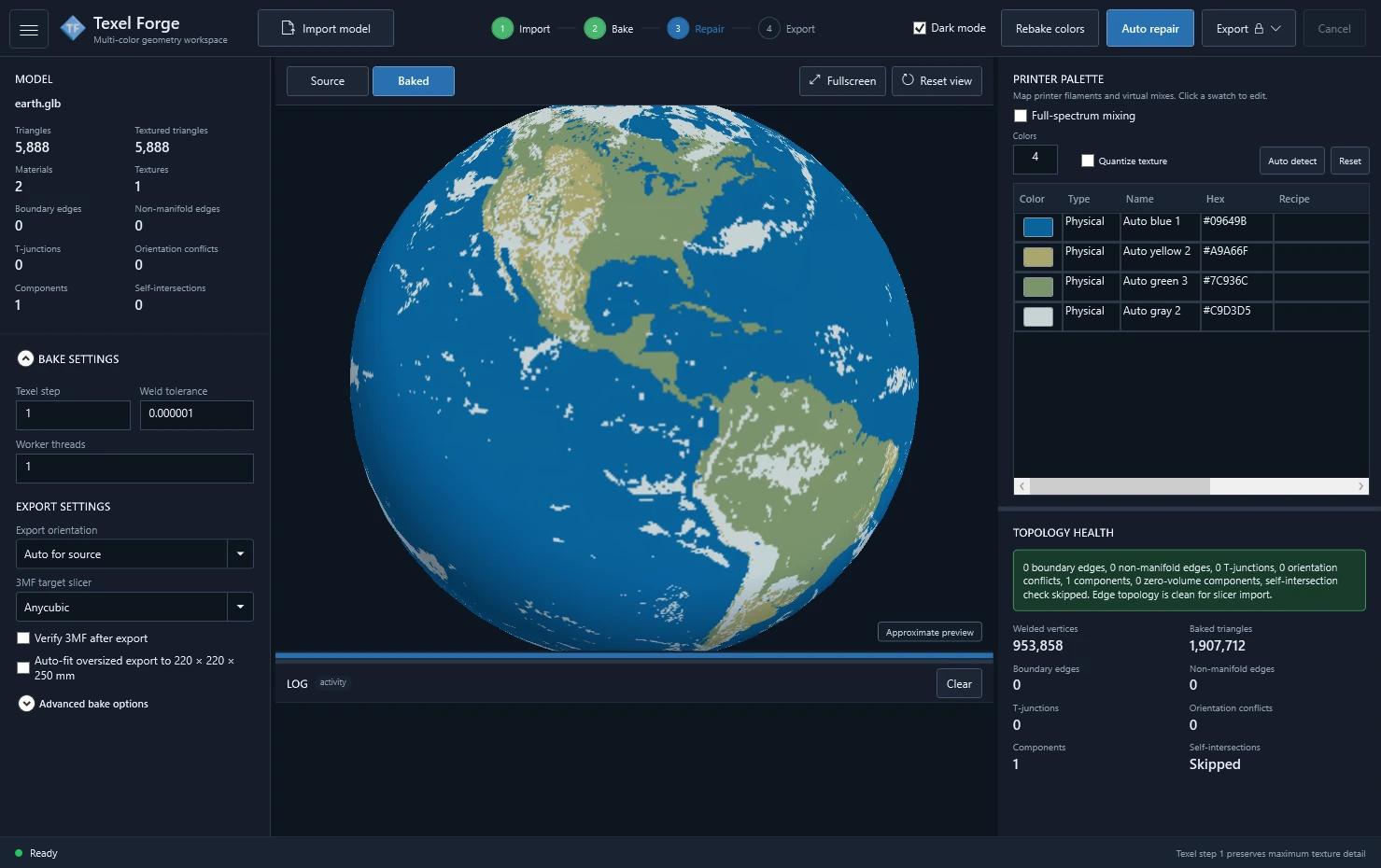Image resolution: width=1381 pixels, height=868 pixels.
Task: Open the Export dropdown button
Action: [x=1248, y=29]
